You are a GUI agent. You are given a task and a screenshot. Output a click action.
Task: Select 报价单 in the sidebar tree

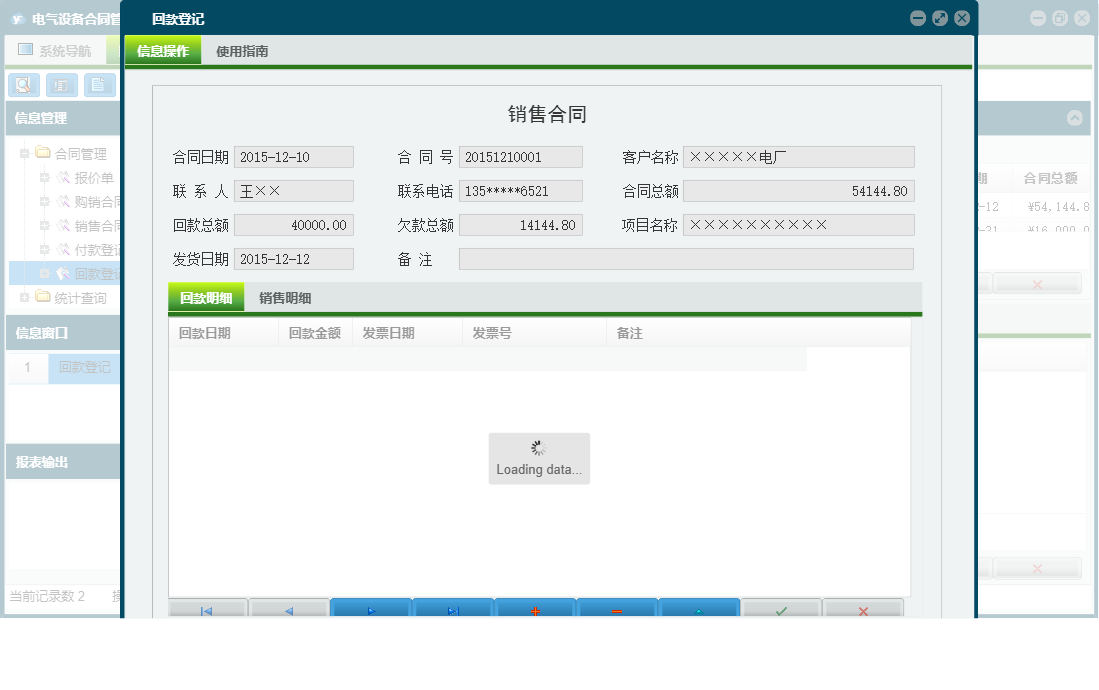pos(94,180)
